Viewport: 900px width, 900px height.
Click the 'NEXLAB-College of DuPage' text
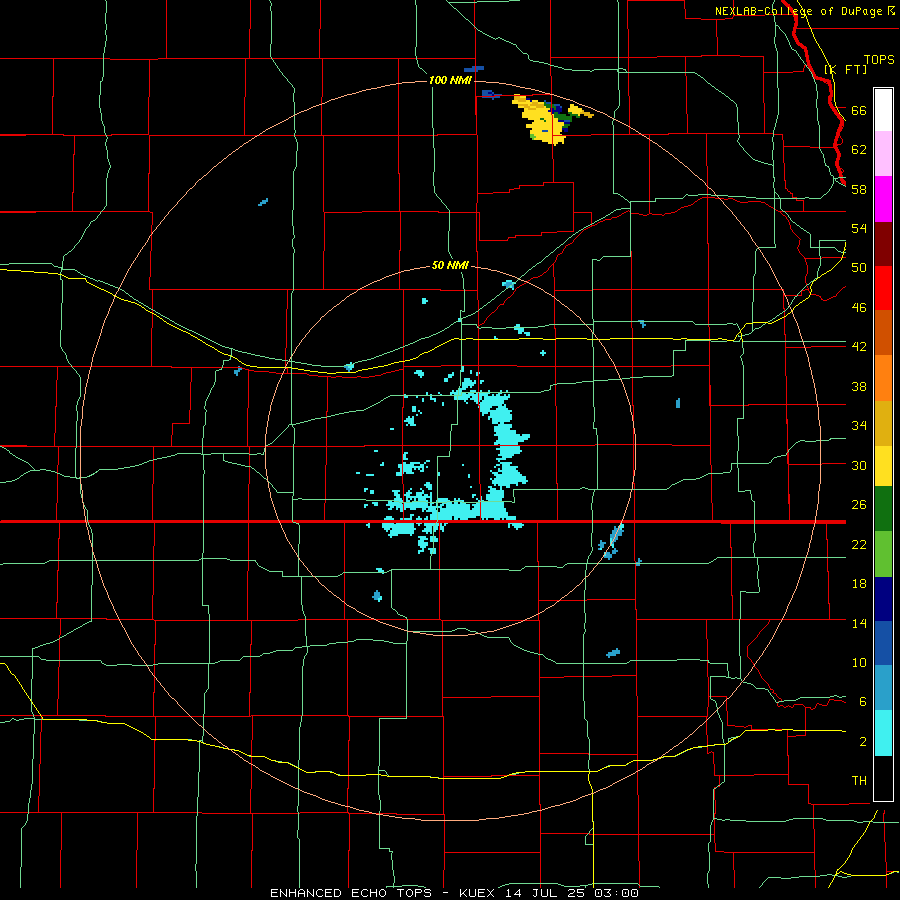[798, 11]
